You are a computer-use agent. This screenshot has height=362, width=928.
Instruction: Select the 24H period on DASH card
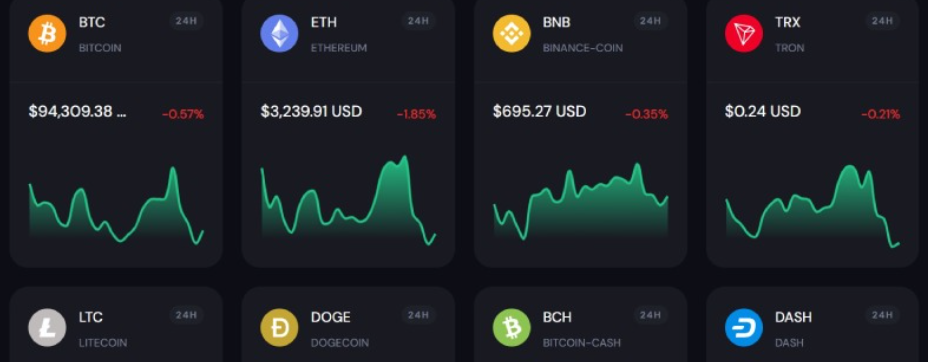coord(882,315)
